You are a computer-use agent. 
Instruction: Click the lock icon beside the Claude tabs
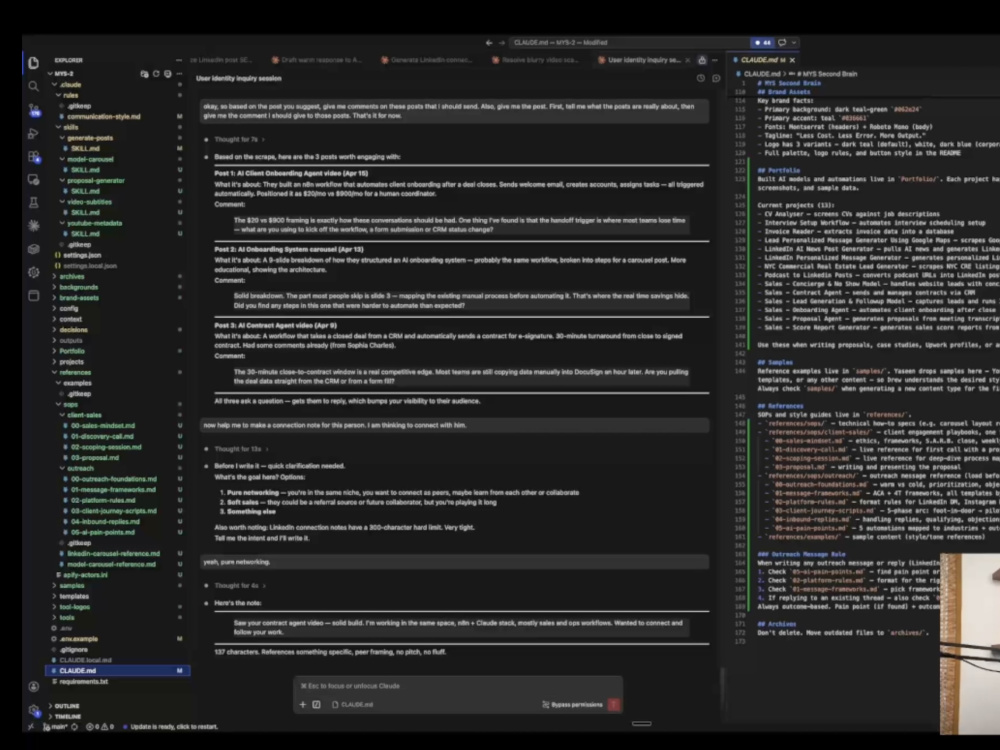[702, 60]
